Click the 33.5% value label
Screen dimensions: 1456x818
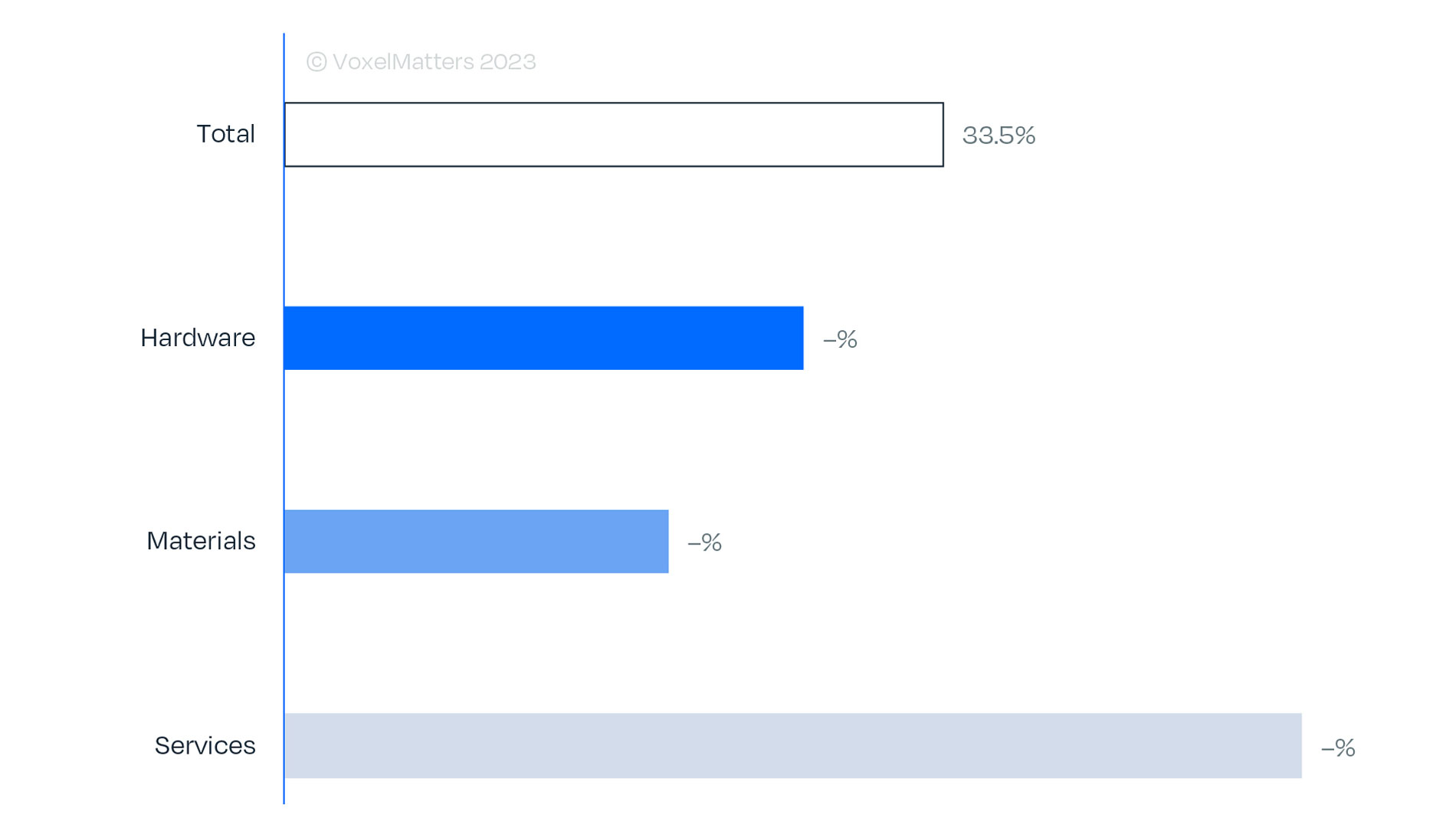tap(999, 136)
